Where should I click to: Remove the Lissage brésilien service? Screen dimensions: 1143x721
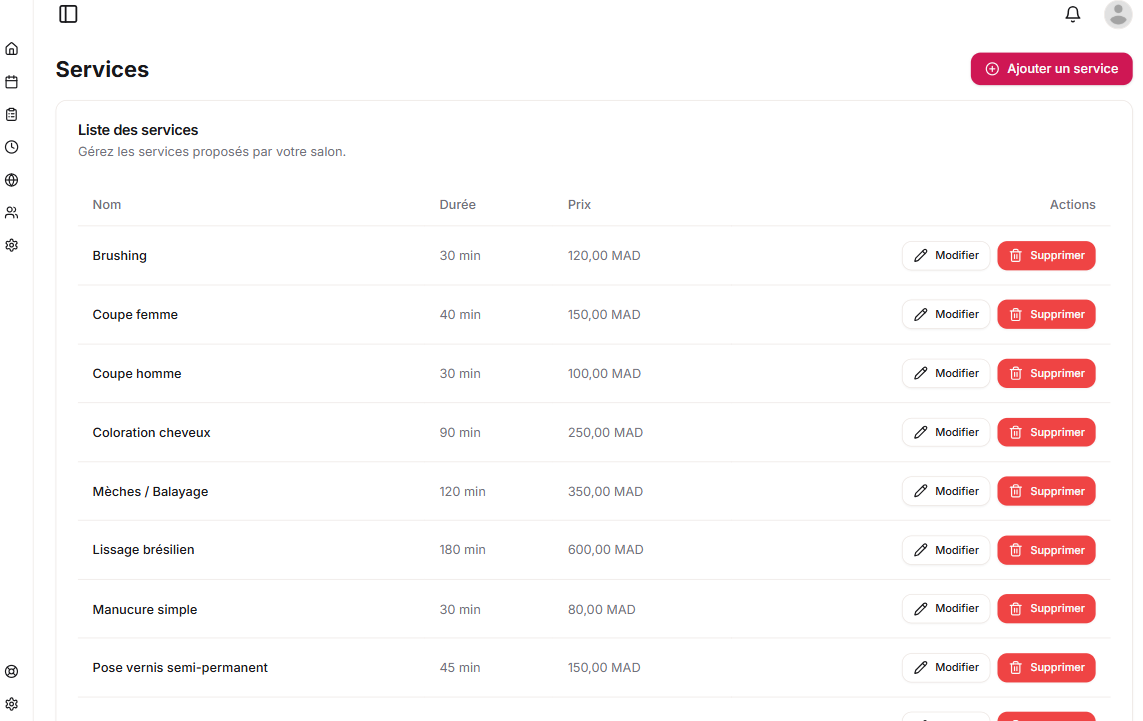click(1046, 550)
